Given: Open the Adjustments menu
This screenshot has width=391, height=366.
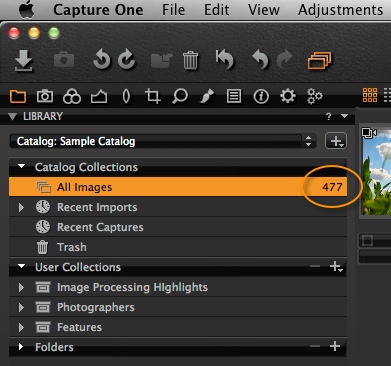Looking at the screenshot, I should click(x=340, y=10).
